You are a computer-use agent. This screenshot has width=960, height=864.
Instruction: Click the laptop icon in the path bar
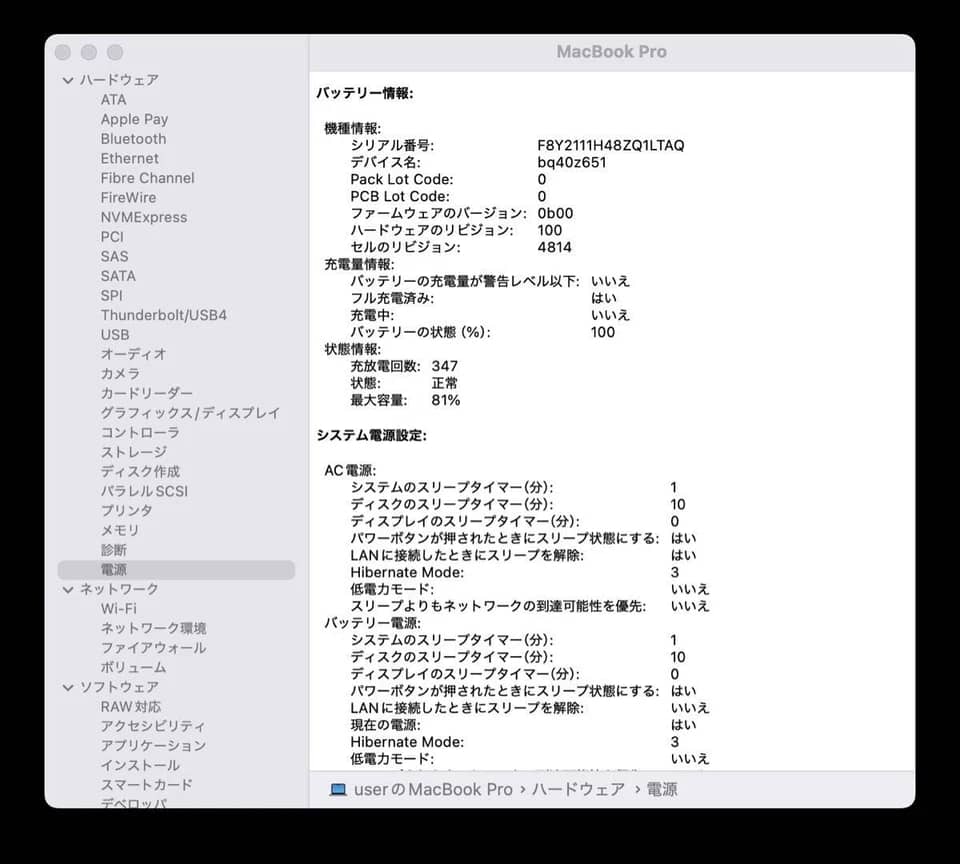point(338,789)
